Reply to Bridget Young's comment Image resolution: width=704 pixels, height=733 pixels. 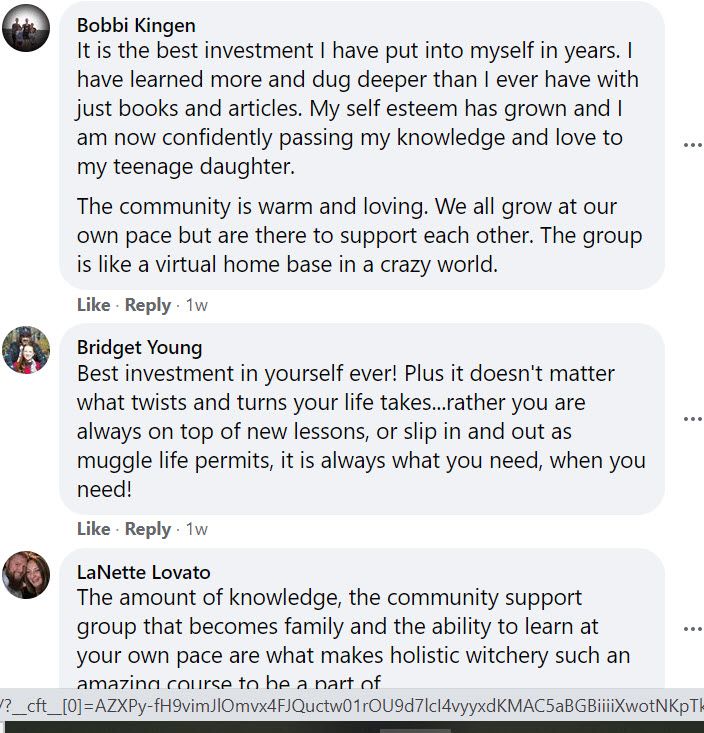[147, 529]
